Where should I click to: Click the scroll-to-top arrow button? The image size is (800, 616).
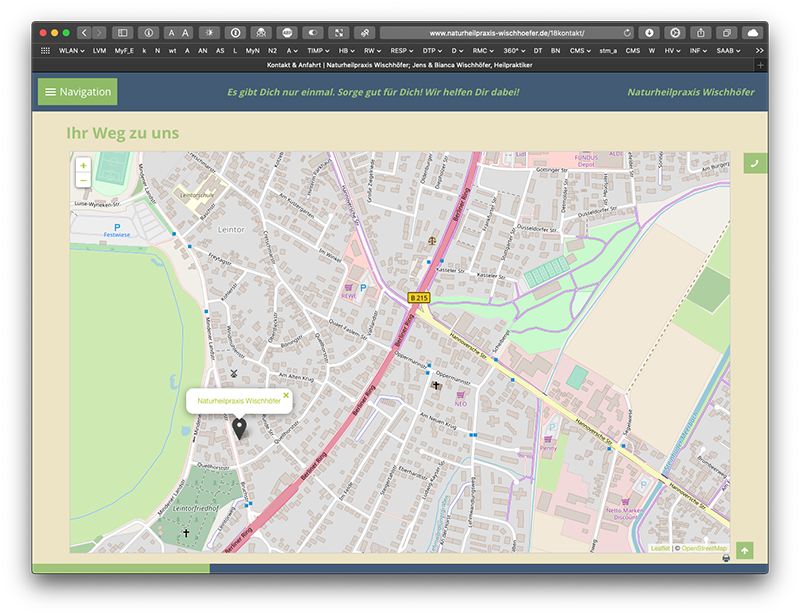click(744, 551)
